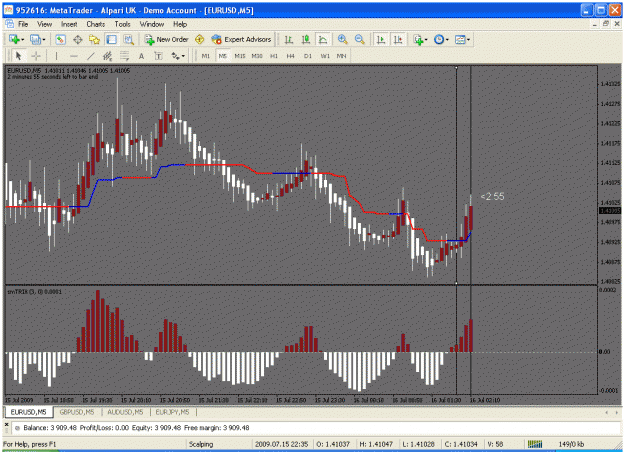Image resolution: width=625 pixels, height=452 pixels.
Task: Select the Cursor arrow tool
Action: point(18,56)
